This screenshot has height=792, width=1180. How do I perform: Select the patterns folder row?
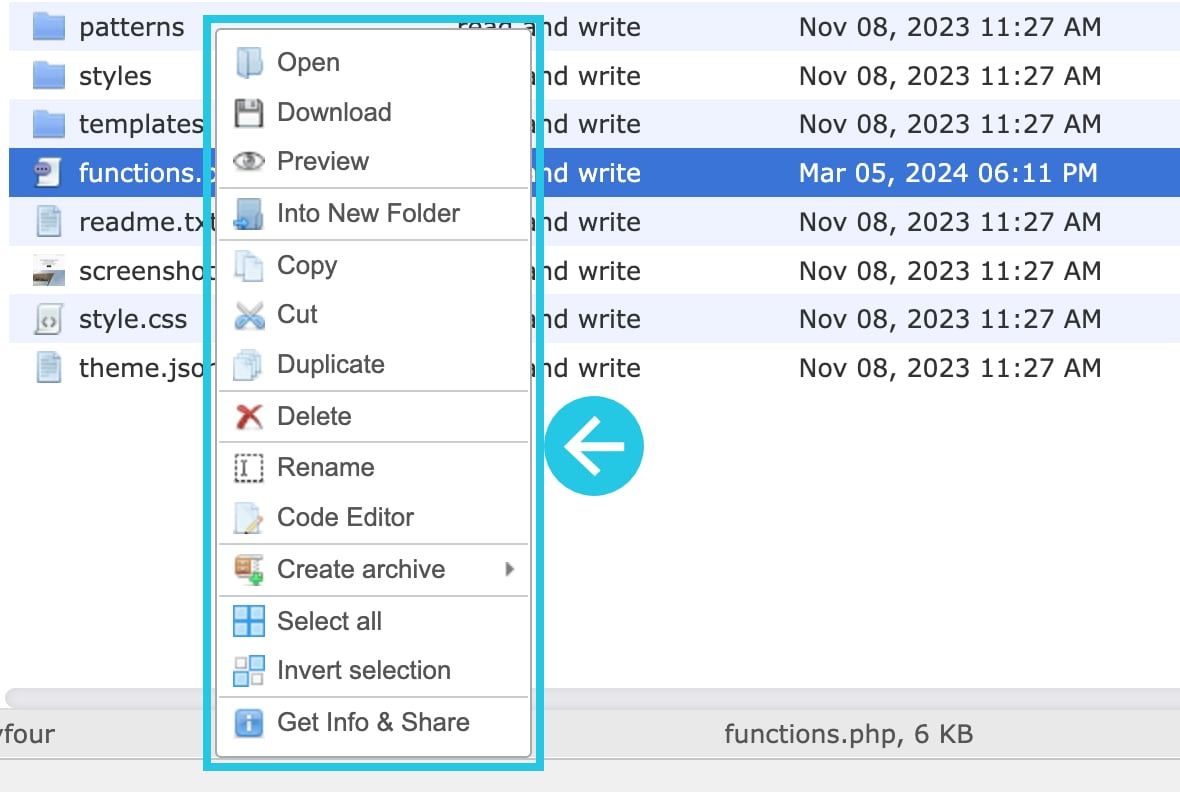[106, 27]
